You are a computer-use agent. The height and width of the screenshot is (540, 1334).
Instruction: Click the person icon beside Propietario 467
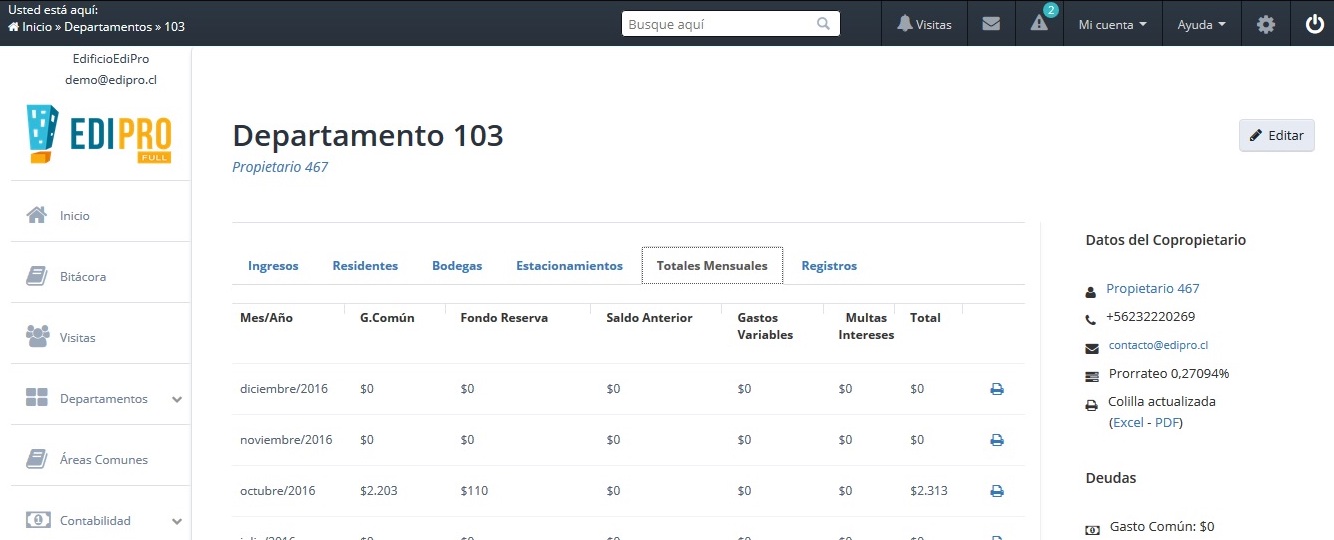1091,292
